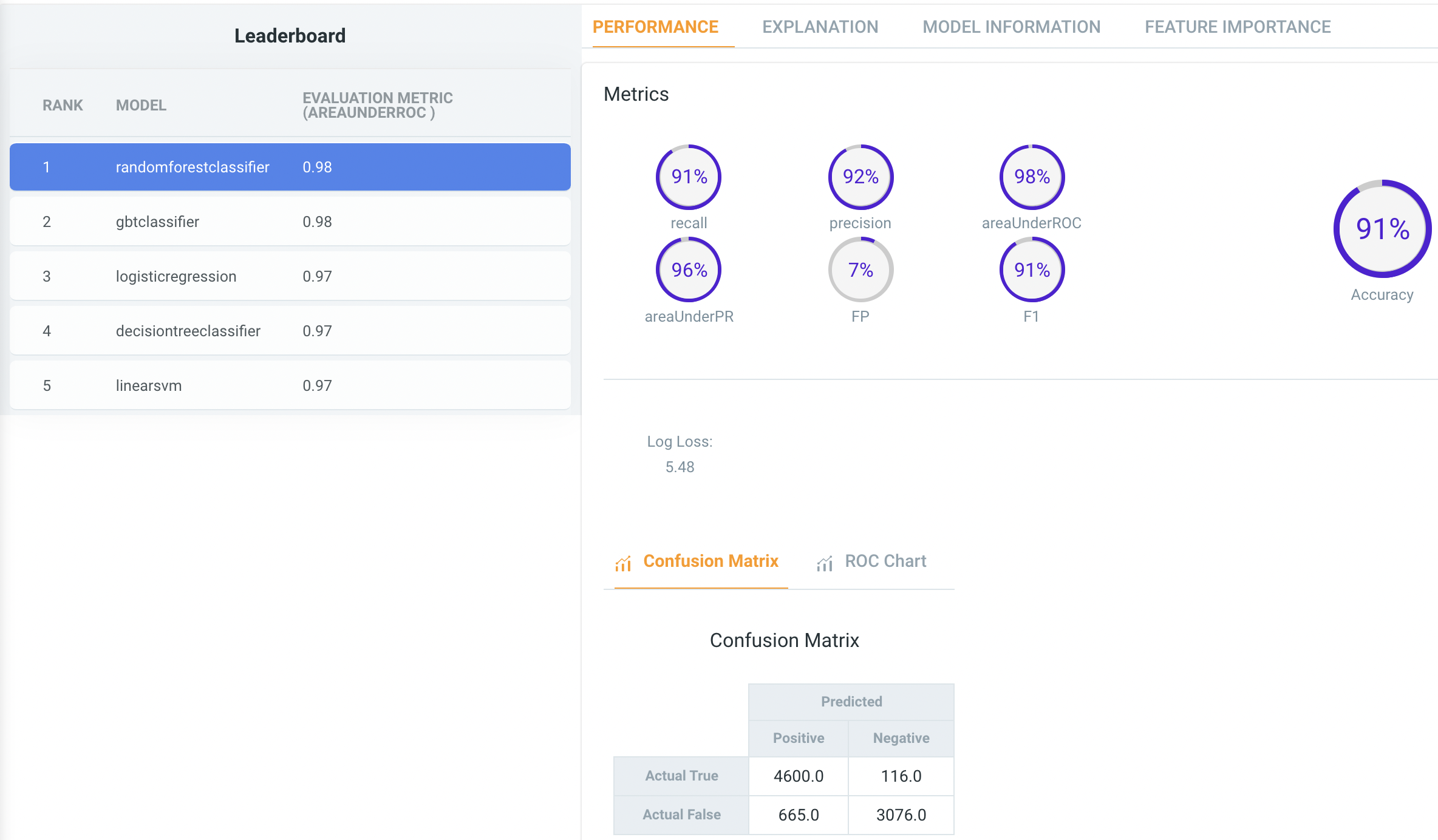This screenshot has width=1438, height=840.
Task: Pick the linearsvm leaderboard entry
Action: coord(290,385)
